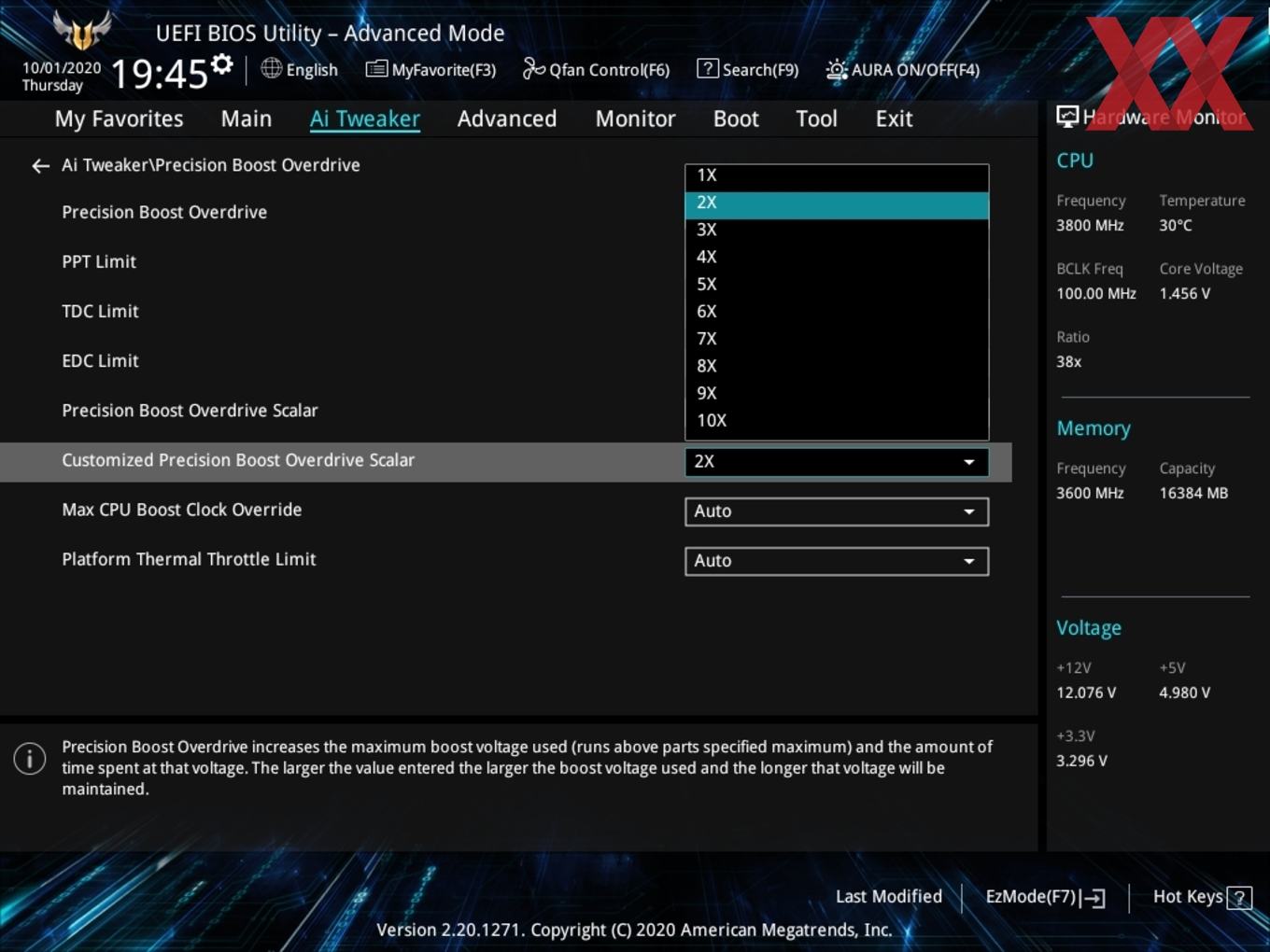Select 6X scalar option
Image resolution: width=1270 pixels, height=952 pixels.
point(837,312)
